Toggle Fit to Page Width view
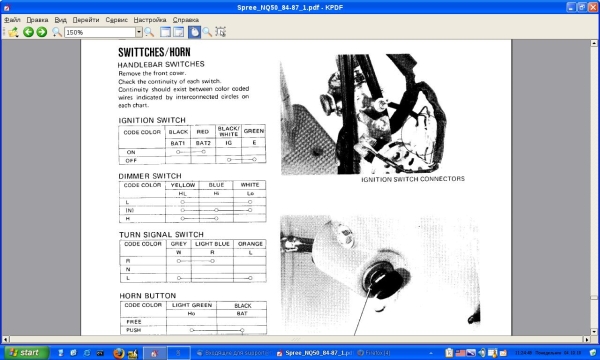 coord(165,32)
